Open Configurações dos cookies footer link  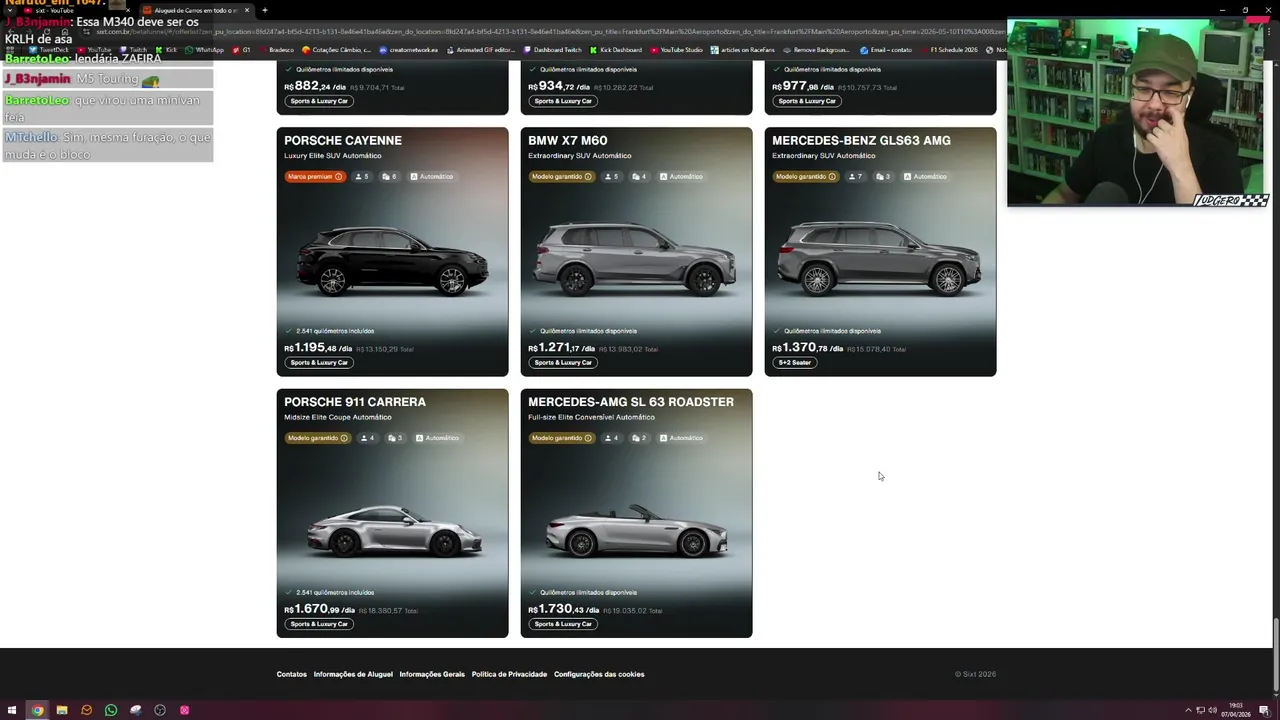[599, 674]
